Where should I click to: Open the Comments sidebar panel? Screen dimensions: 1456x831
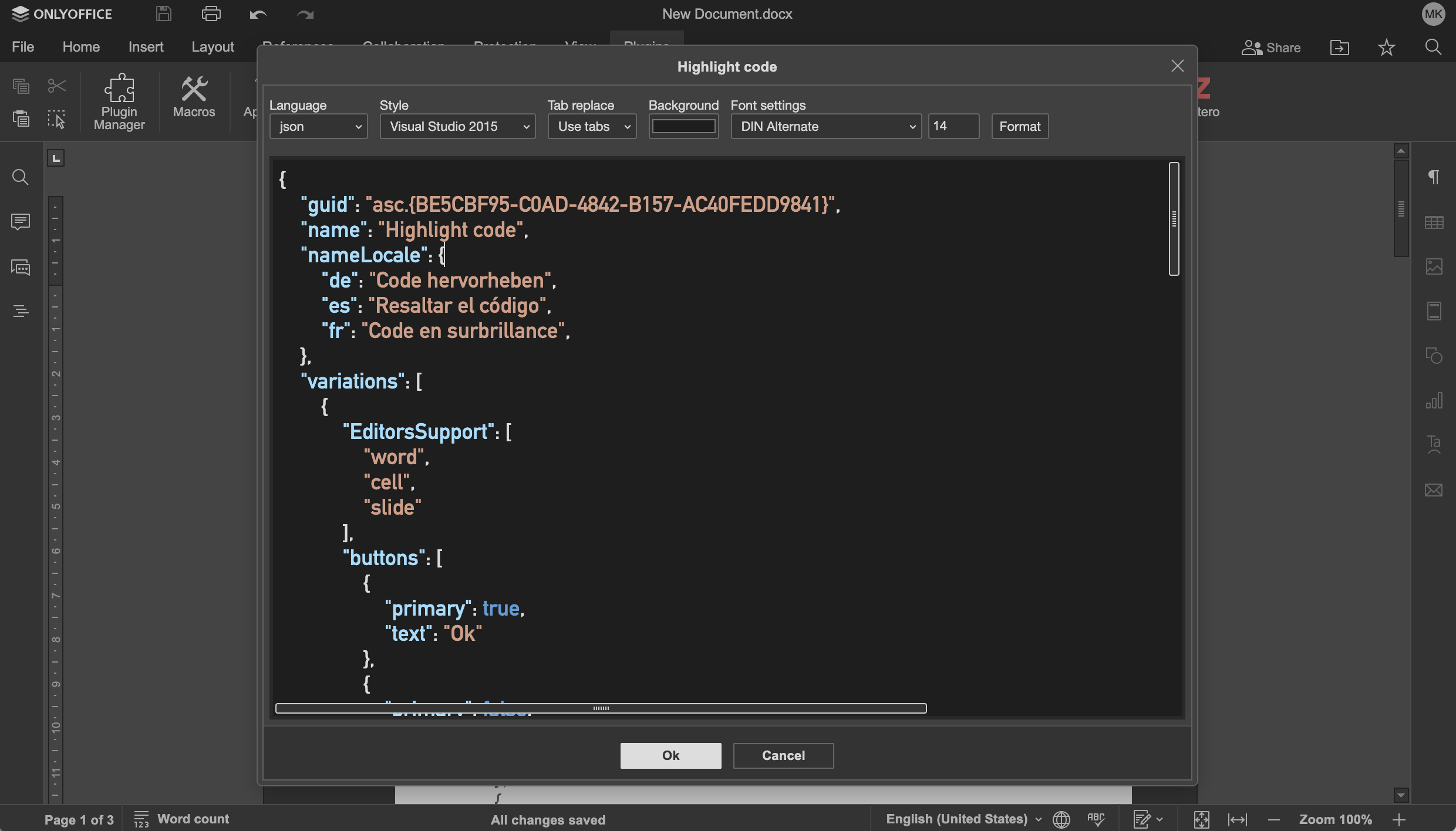(21, 222)
